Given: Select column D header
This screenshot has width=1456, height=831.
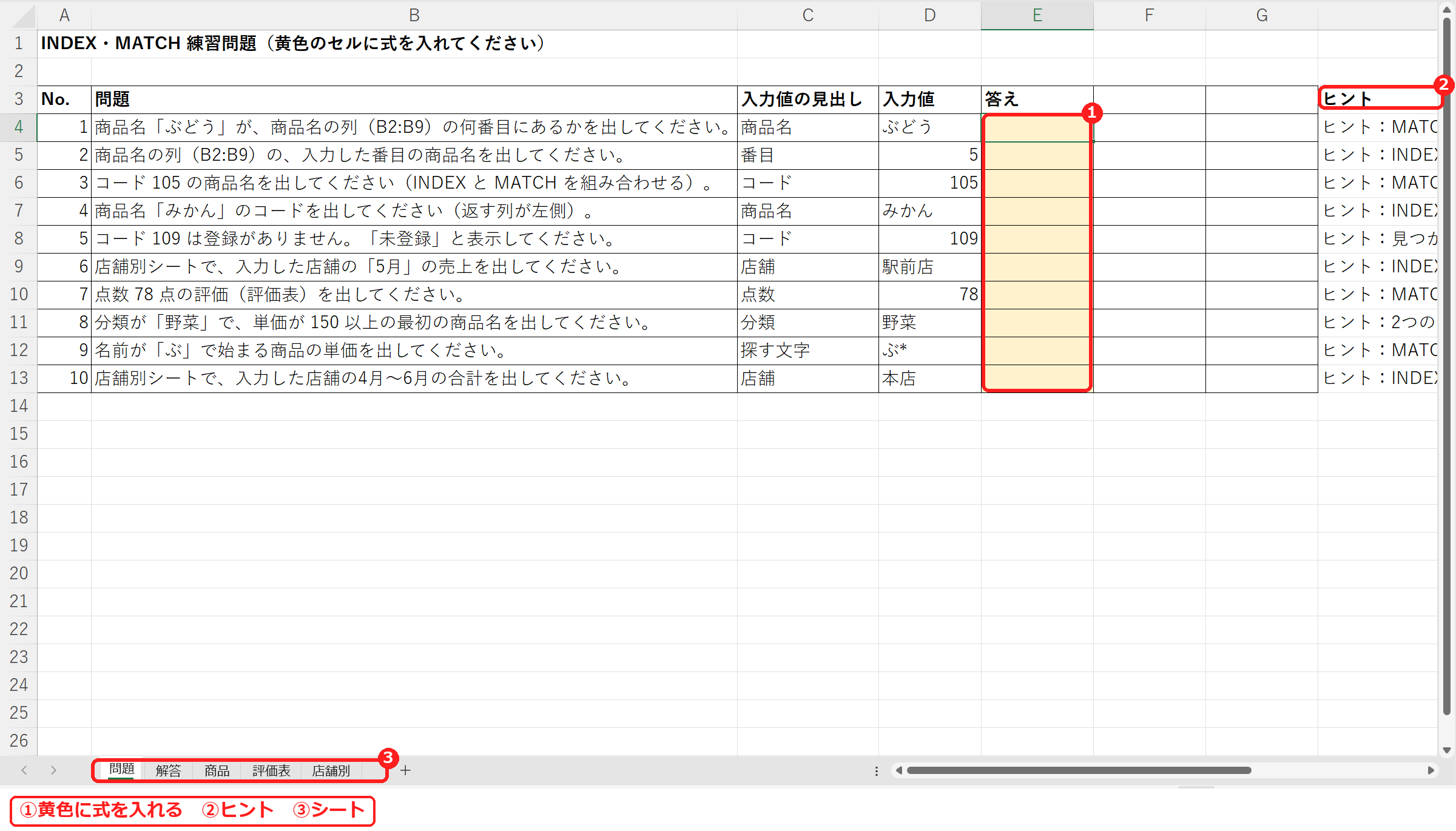Looking at the screenshot, I should [x=930, y=15].
